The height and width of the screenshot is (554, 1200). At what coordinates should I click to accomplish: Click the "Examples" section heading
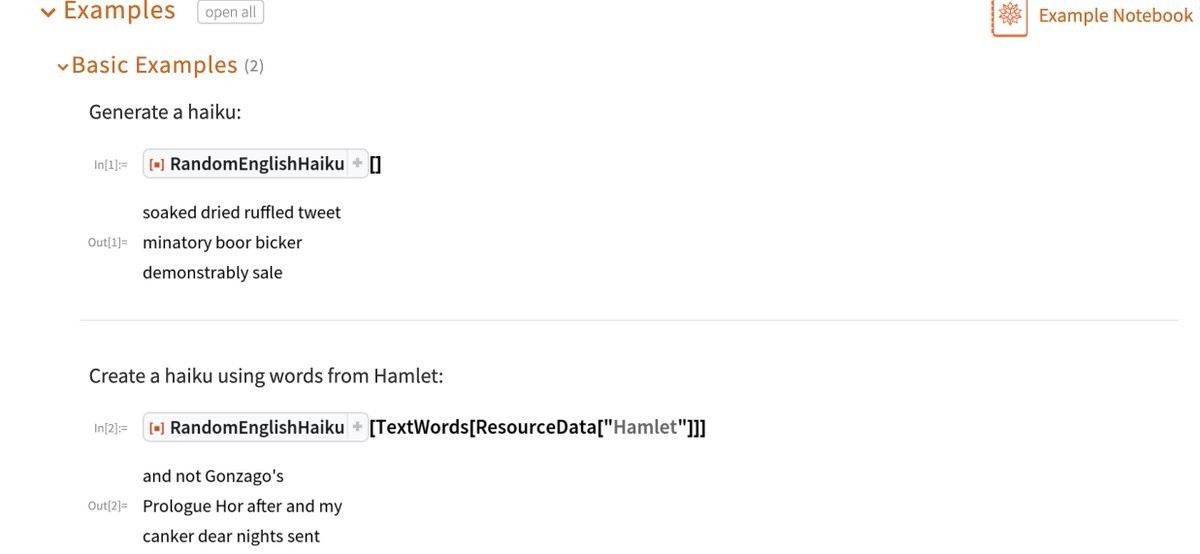coord(119,11)
